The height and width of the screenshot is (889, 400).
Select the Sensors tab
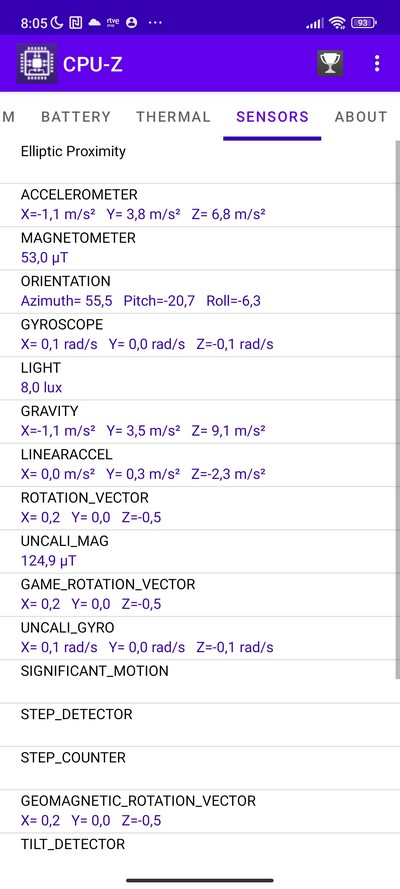273,117
